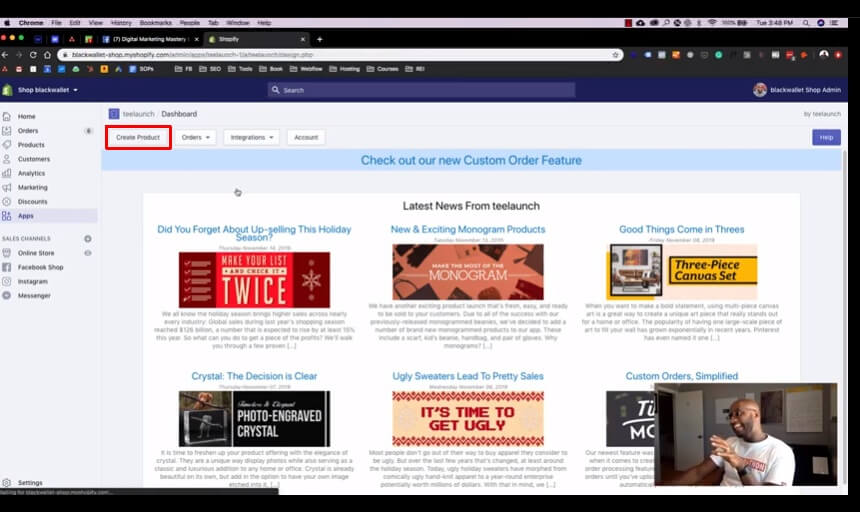Open Facebook Shop sales channel
860x512 pixels.
(x=41, y=267)
